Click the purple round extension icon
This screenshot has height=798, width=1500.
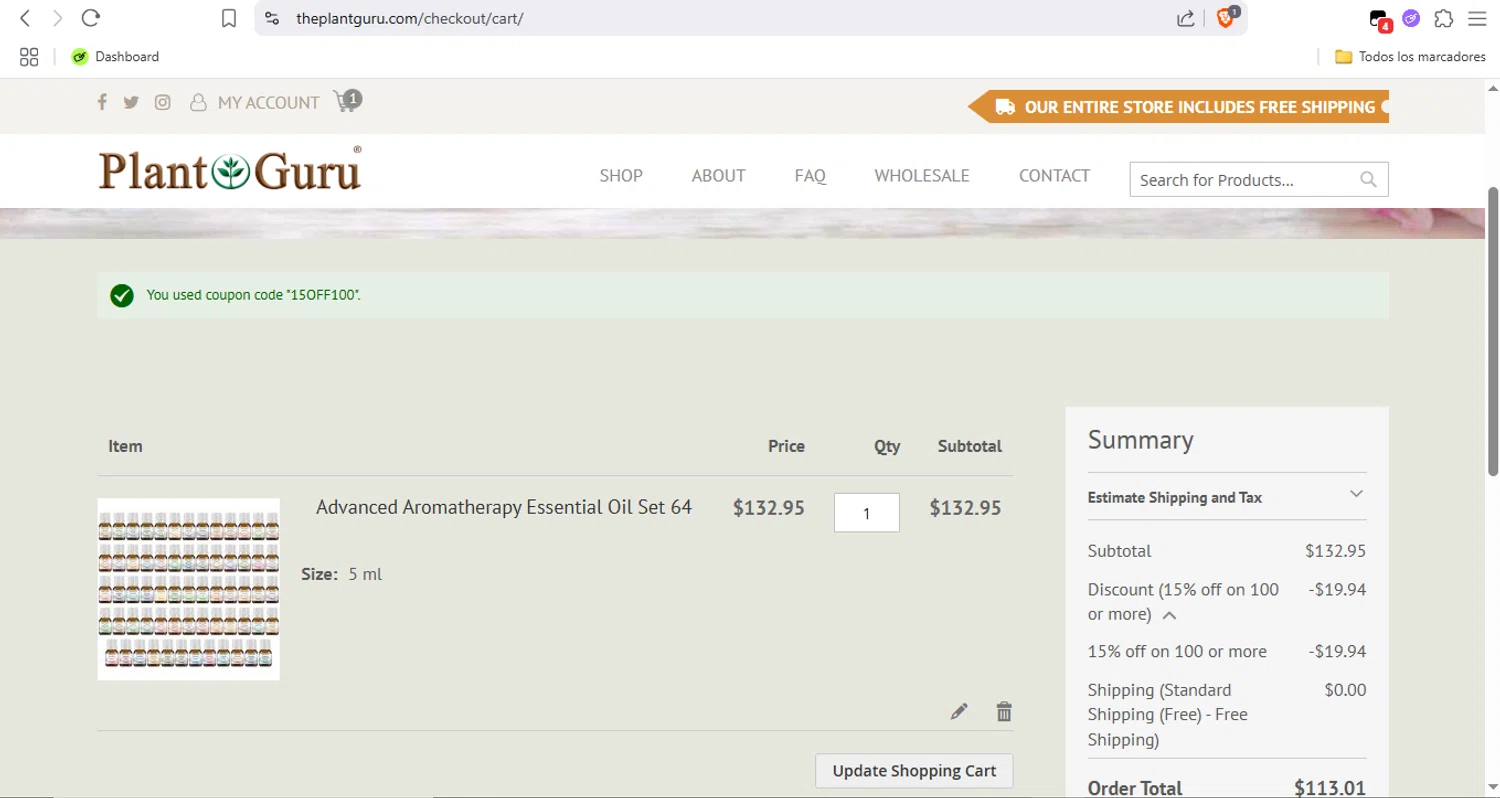pyautogui.click(x=1411, y=18)
